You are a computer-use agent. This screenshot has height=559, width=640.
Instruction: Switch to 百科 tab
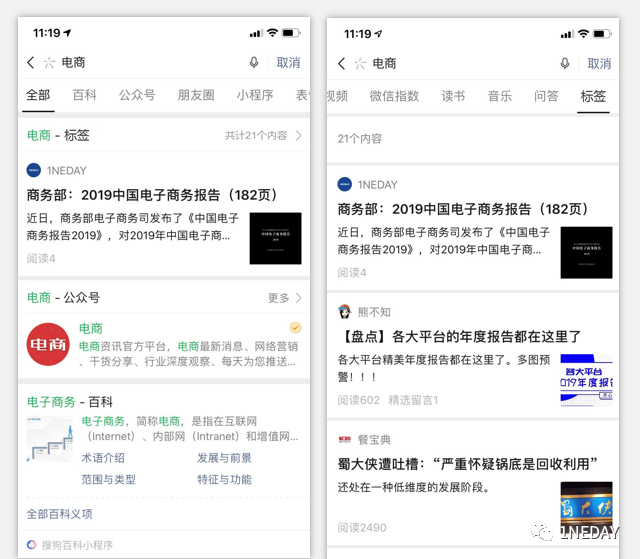84,95
